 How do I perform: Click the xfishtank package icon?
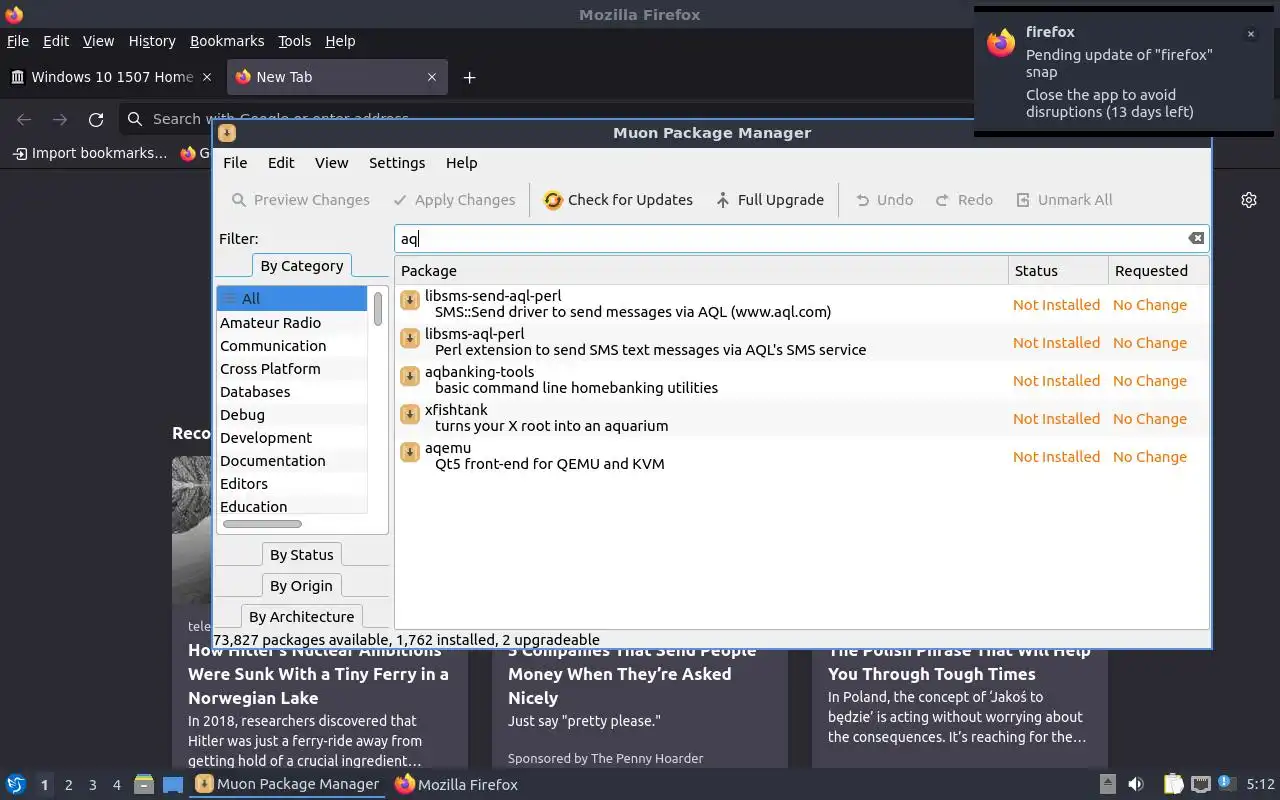pyautogui.click(x=409, y=415)
